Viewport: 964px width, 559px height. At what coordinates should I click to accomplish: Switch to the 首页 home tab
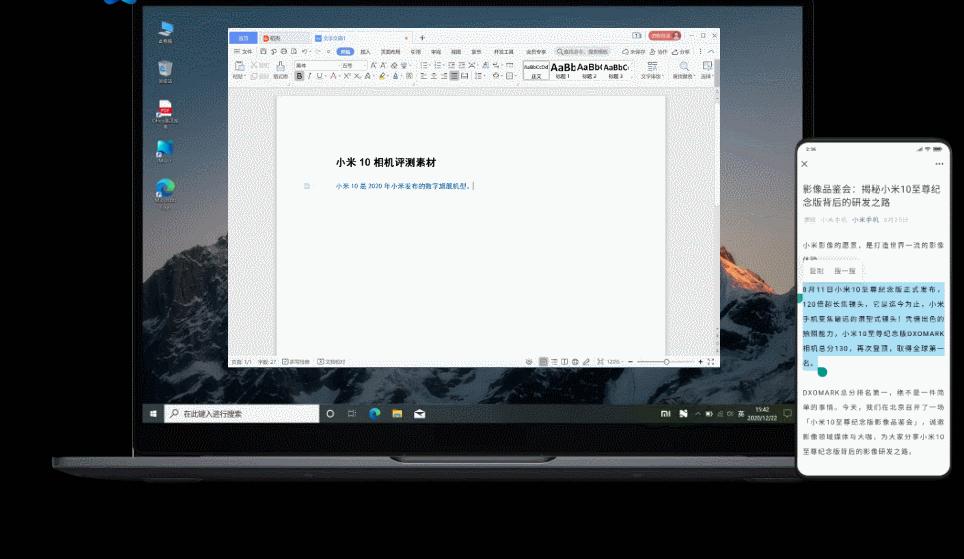pyautogui.click(x=243, y=38)
